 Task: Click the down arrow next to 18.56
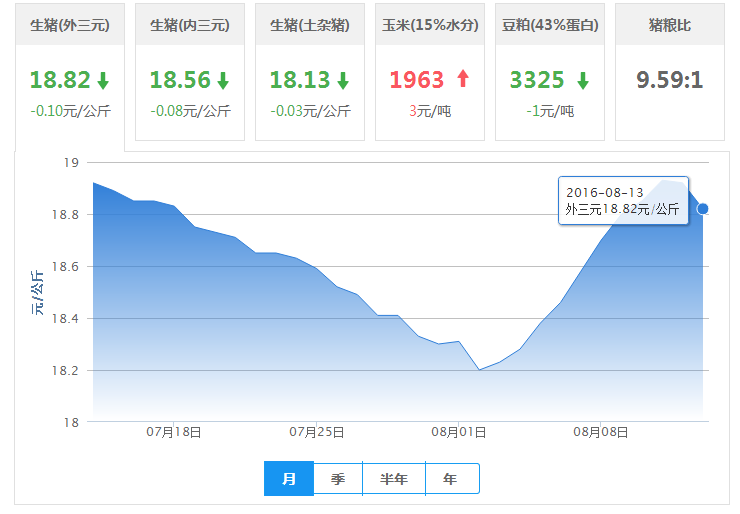(223, 80)
